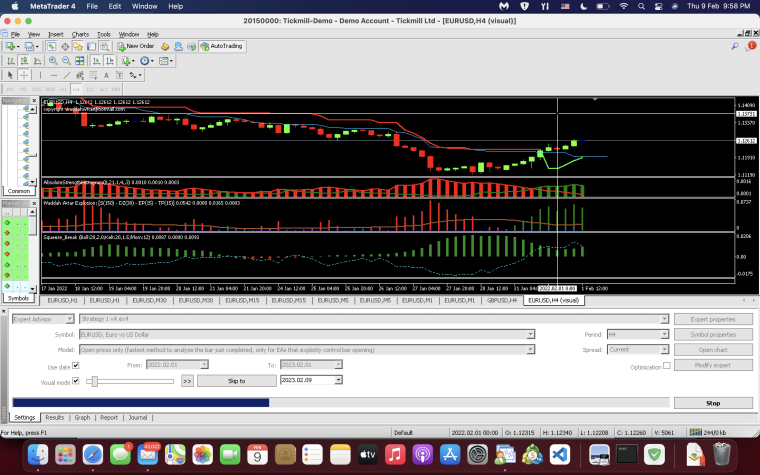Toggle the Market Watch panel icon
Viewport: 760px width, 475px height.
[51, 46]
